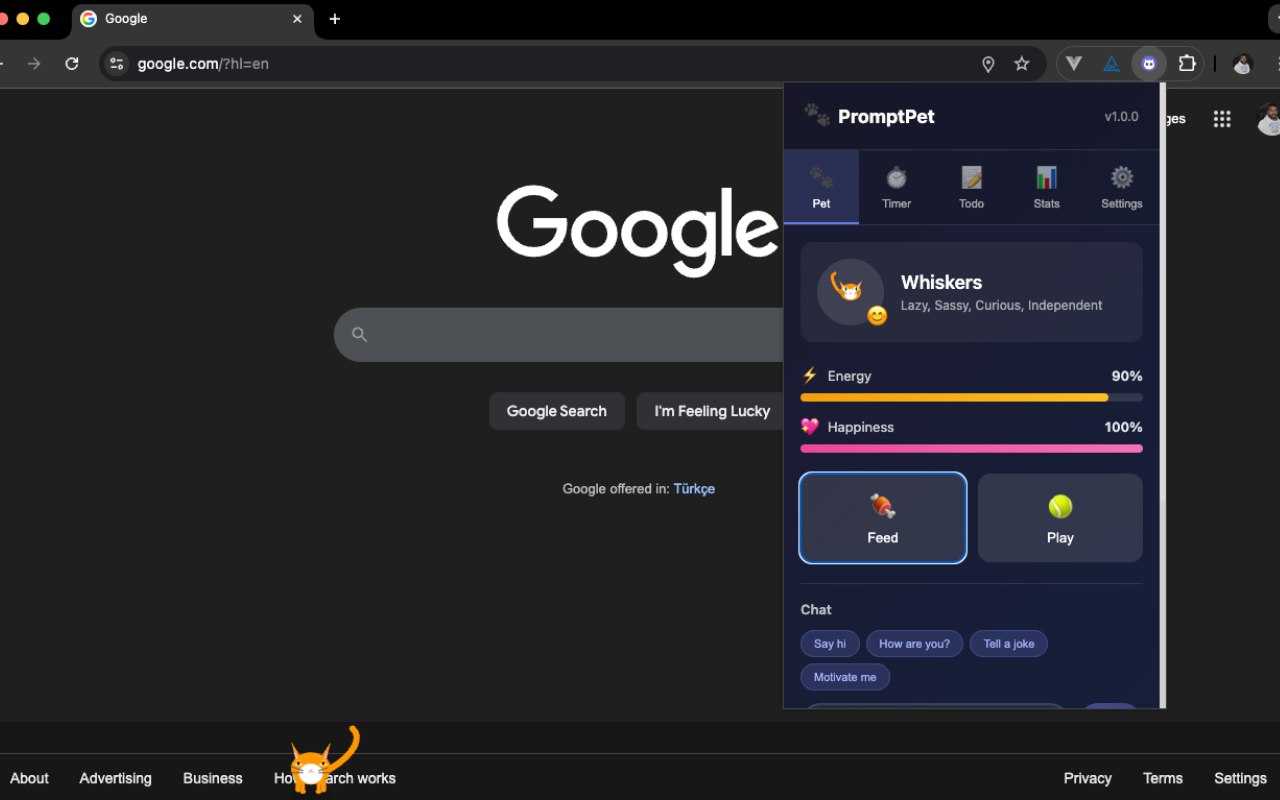Click the I'm Feeling Lucky button
This screenshot has height=800, width=1280.
[712, 411]
